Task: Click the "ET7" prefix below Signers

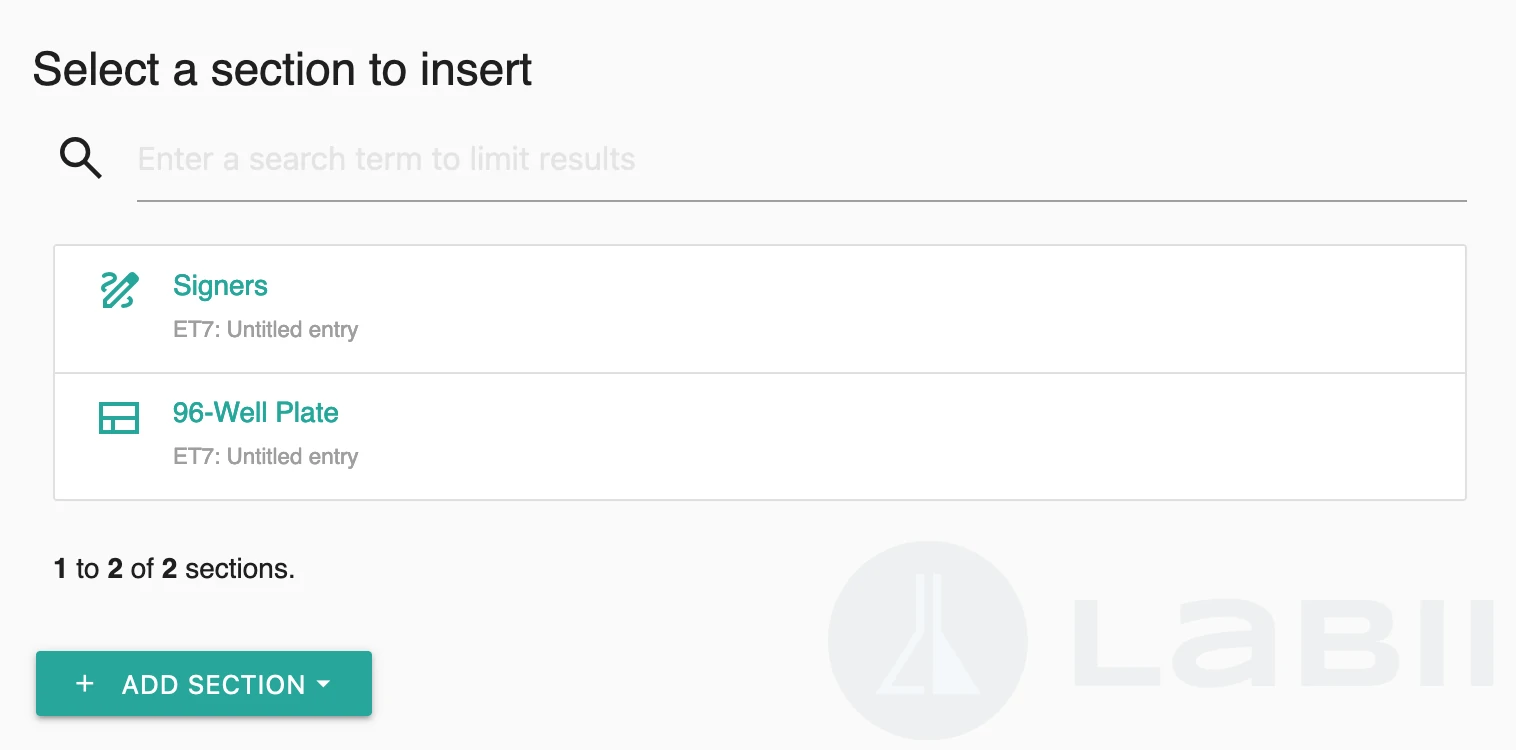Action: point(194,330)
